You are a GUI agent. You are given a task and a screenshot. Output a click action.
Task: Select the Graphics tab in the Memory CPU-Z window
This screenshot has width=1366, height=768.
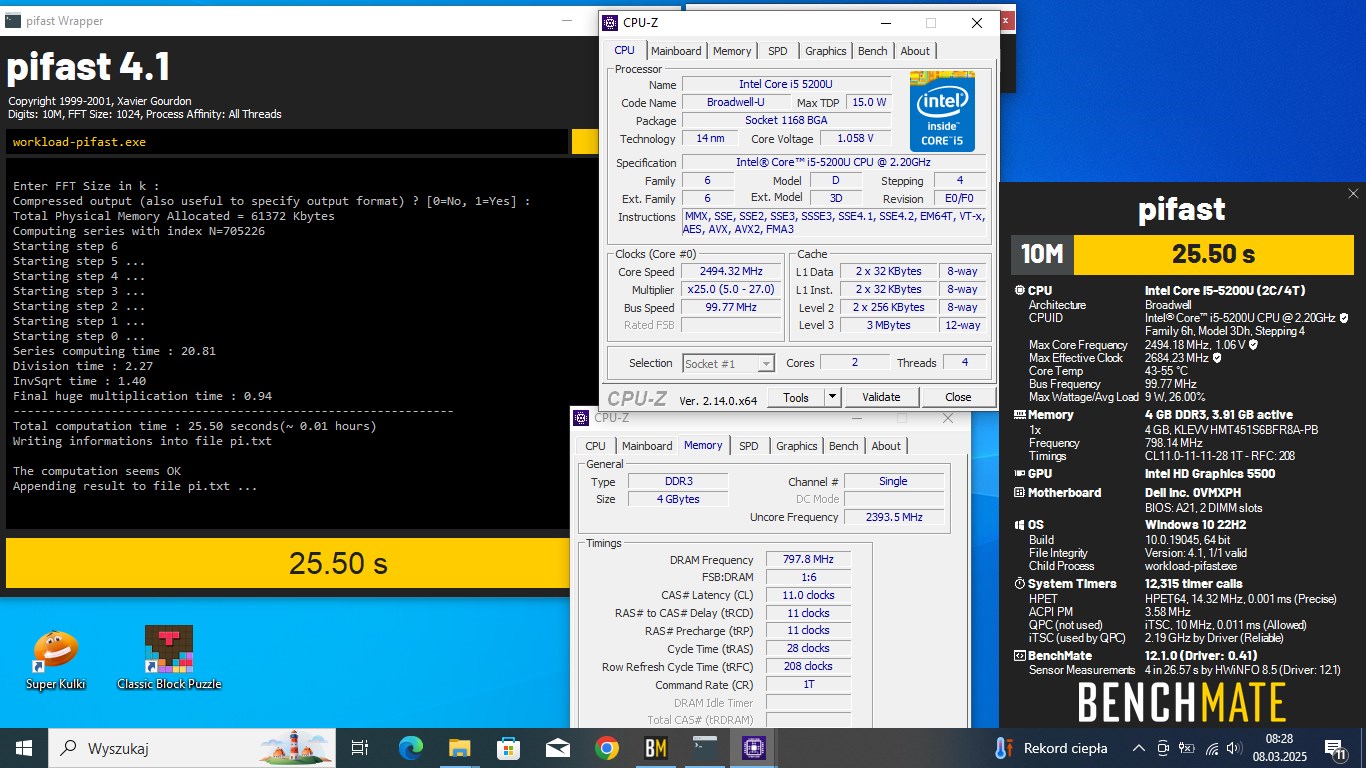(x=796, y=446)
